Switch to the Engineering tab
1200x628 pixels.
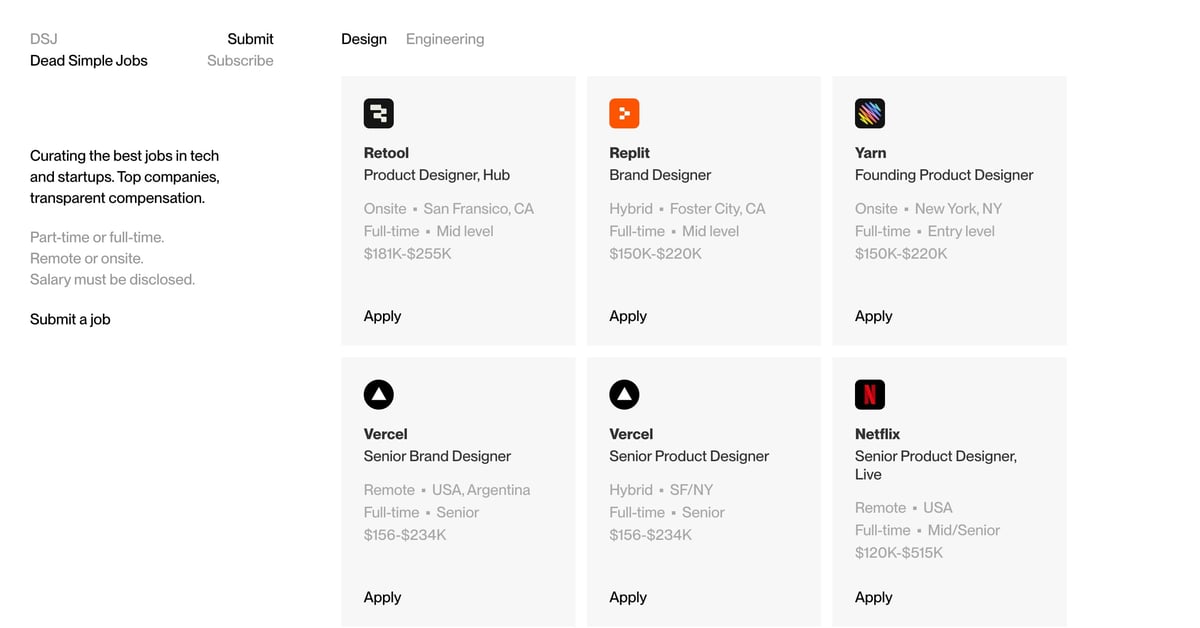(445, 39)
